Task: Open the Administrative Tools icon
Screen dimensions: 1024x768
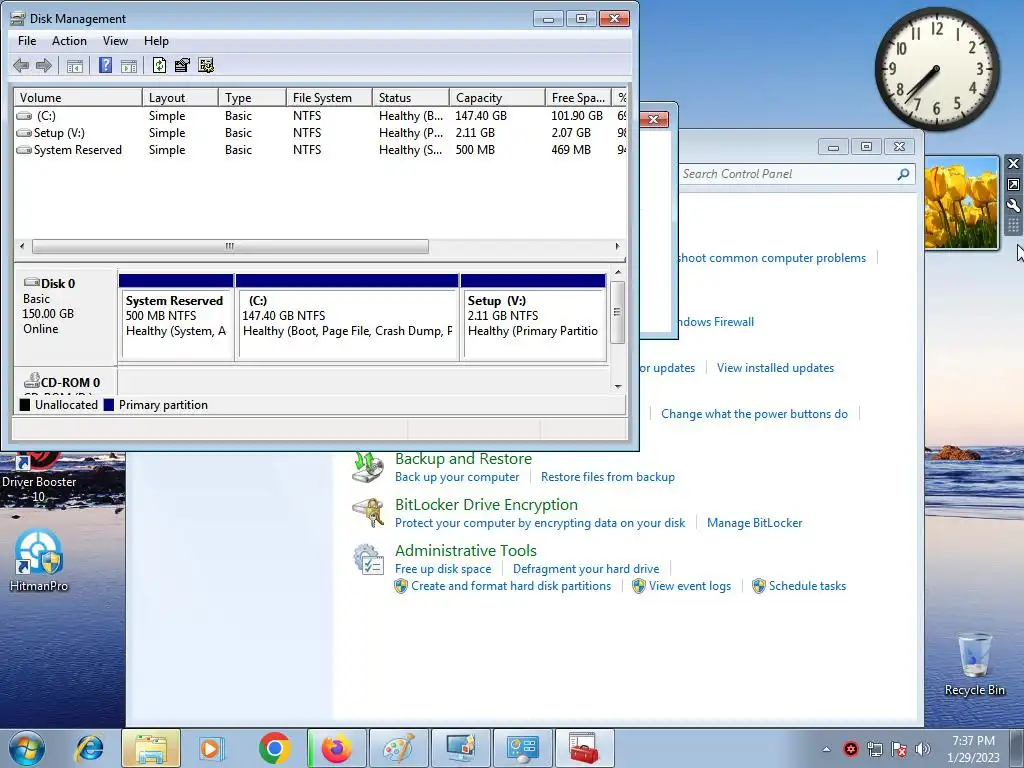Action: 368,560
